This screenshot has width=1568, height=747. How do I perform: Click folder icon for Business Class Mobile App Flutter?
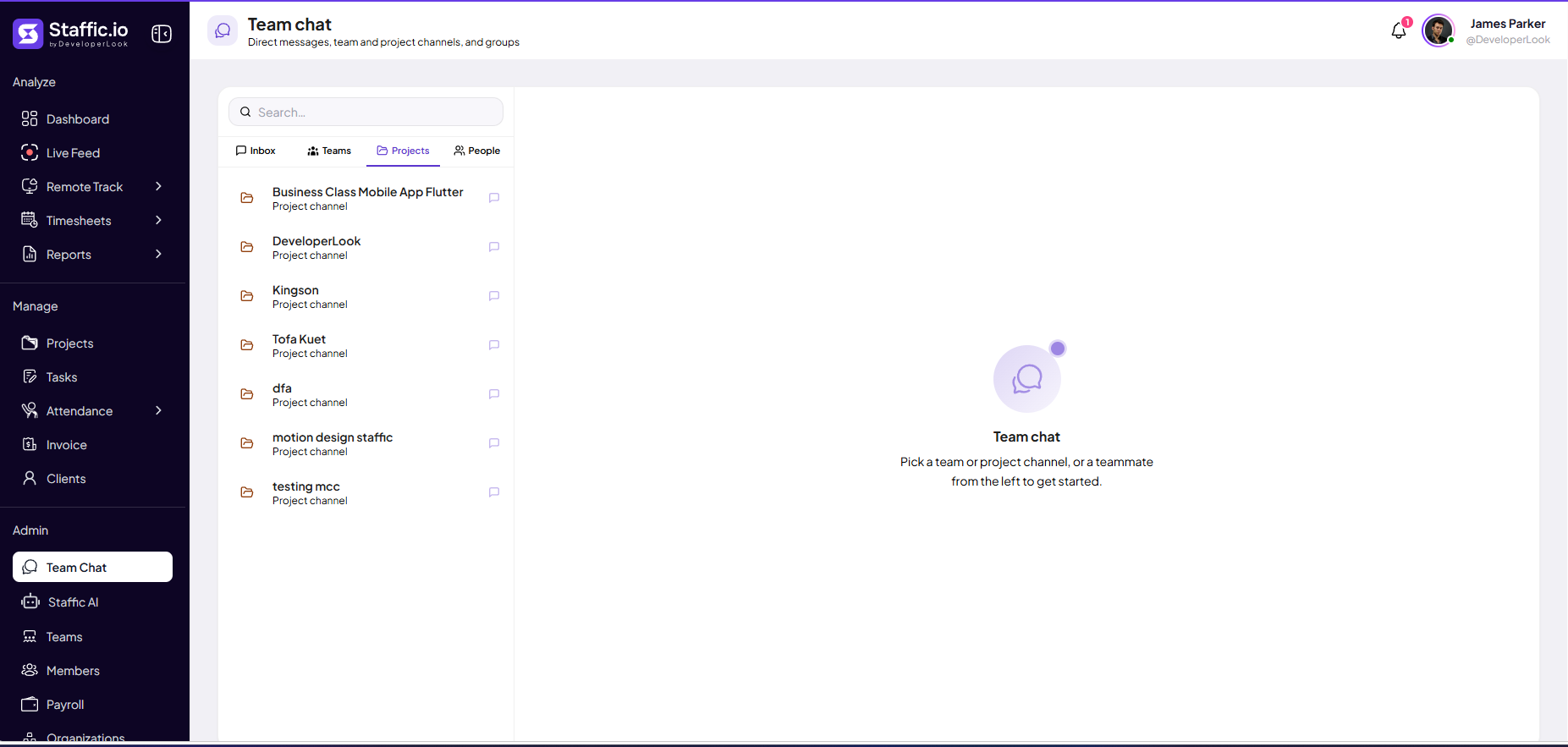click(x=247, y=198)
